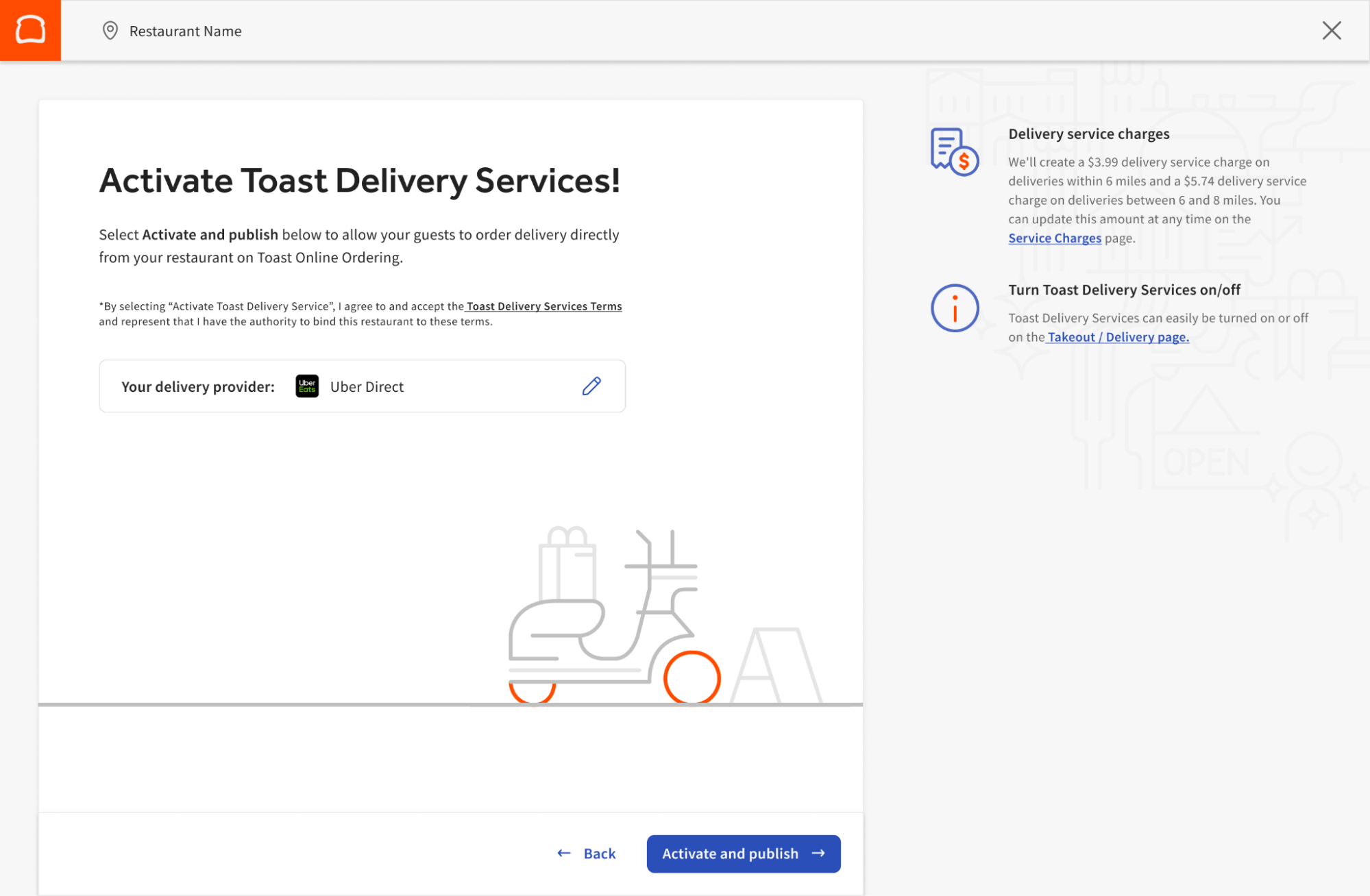Image resolution: width=1370 pixels, height=896 pixels.
Task: Click the Toast logo icon
Action: 30,30
